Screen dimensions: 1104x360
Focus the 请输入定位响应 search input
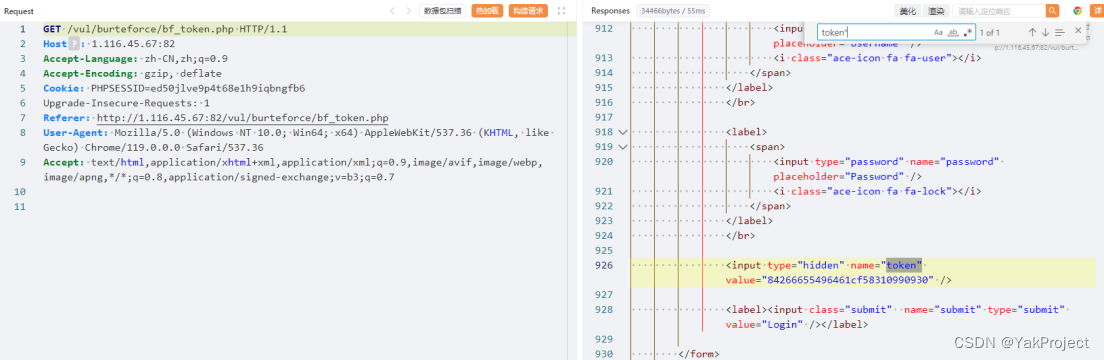click(999, 11)
